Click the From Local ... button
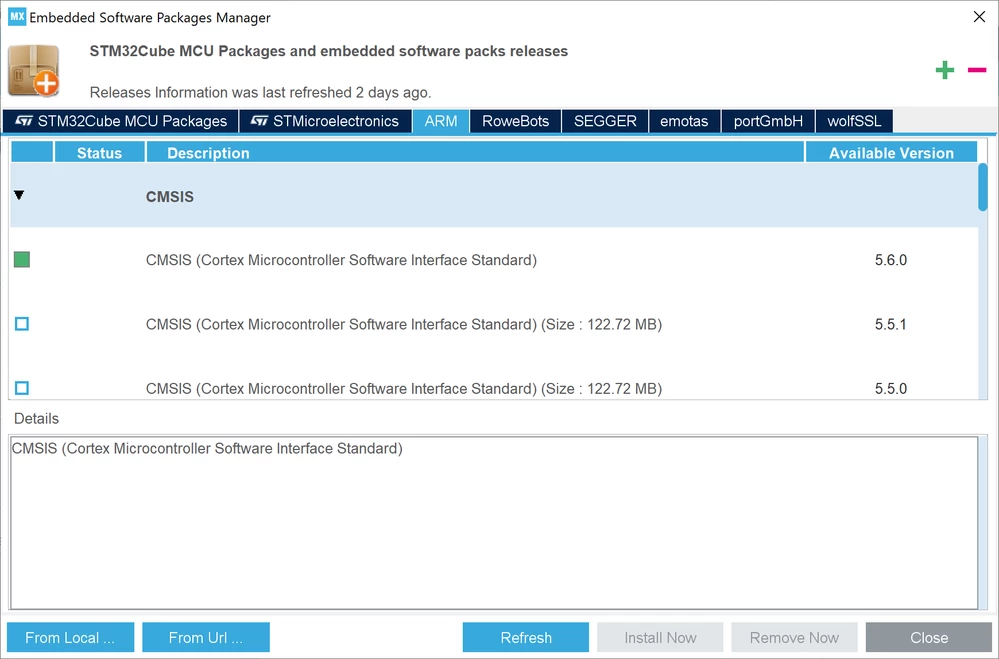 click(70, 637)
